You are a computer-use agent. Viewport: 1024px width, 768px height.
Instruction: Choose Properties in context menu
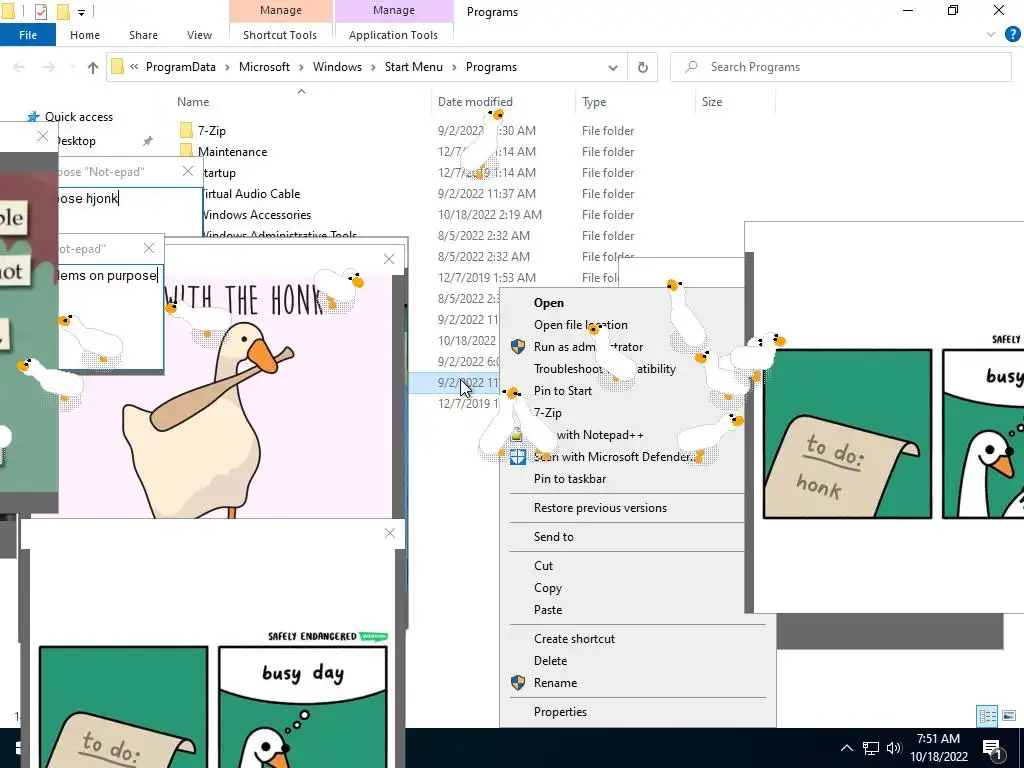click(560, 712)
